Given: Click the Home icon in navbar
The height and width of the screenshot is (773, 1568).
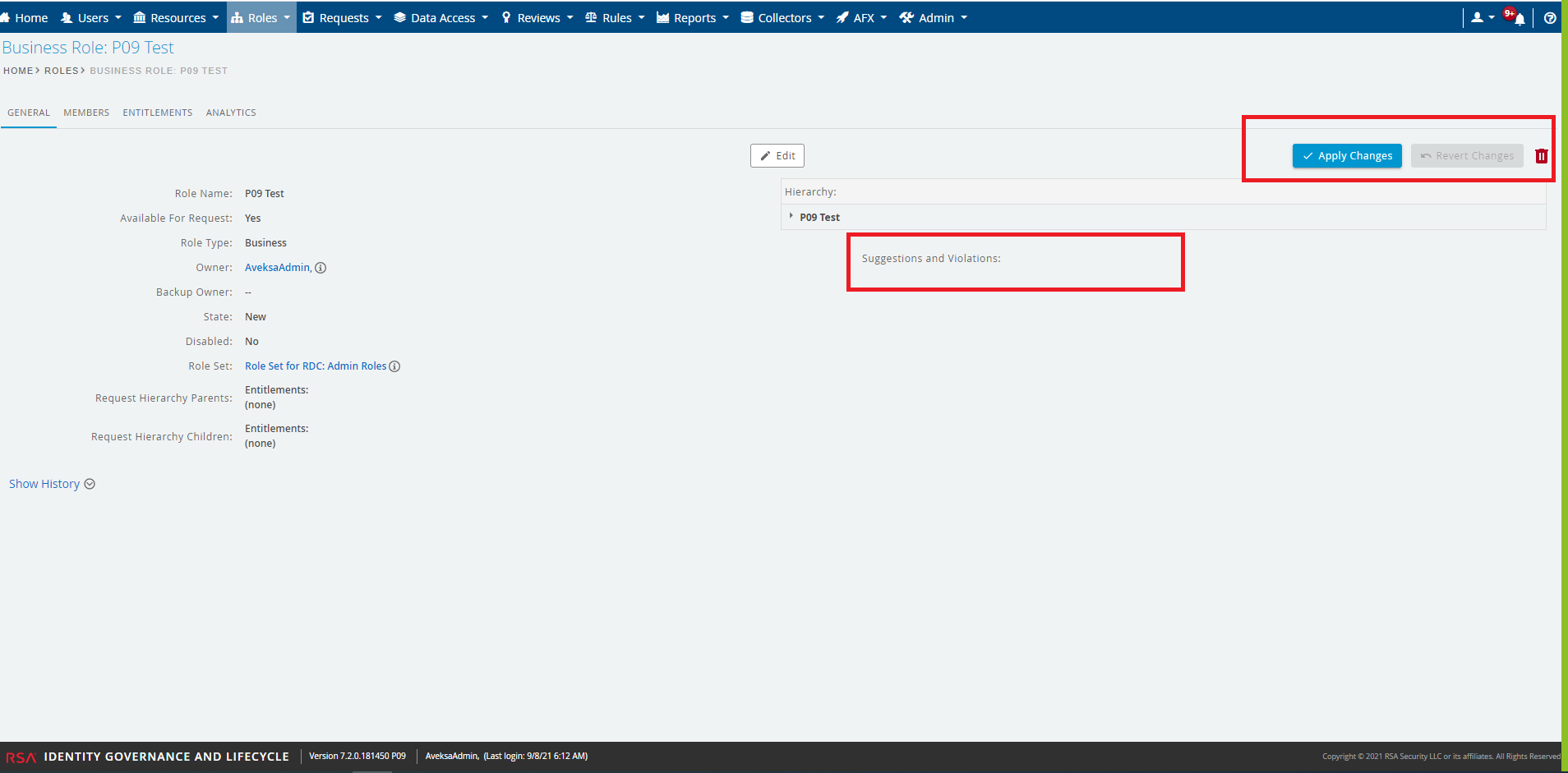Looking at the screenshot, I should coord(5,17).
